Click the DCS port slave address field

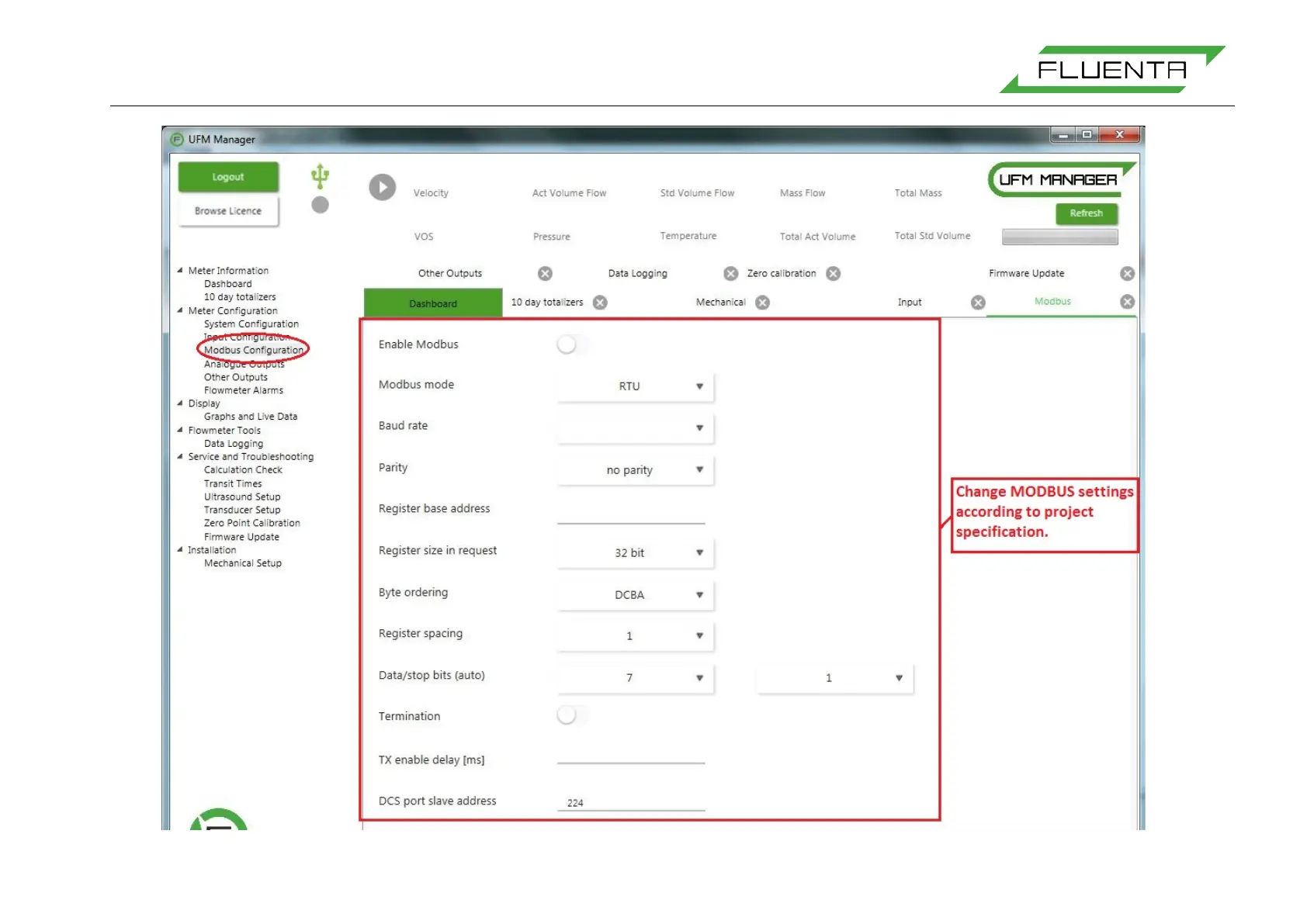[631, 801]
